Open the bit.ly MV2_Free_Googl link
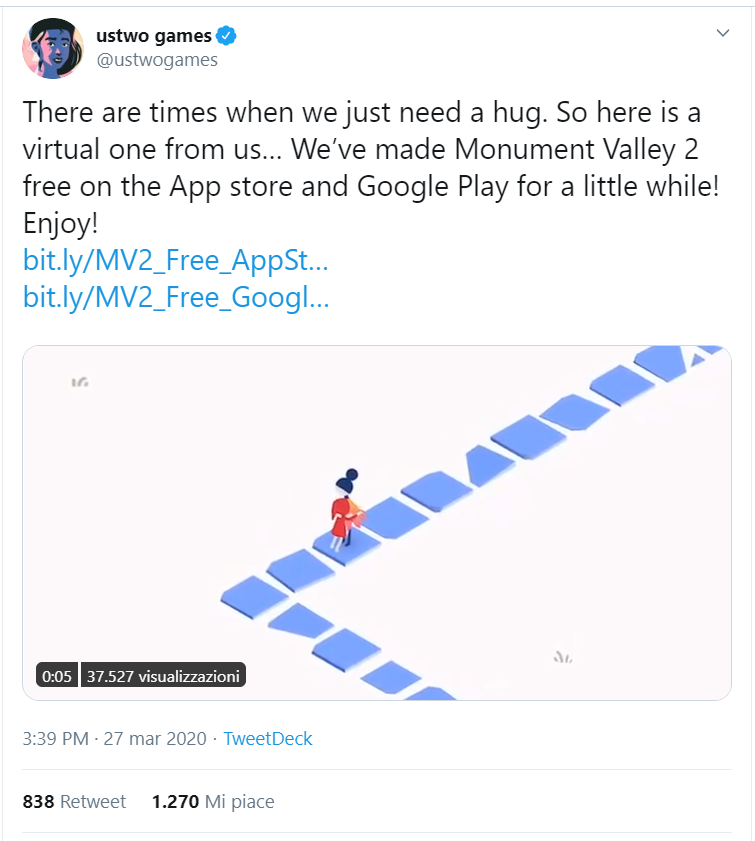Viewport: 755px width, 841px height. pyautogui.click(x=175, y=298)
